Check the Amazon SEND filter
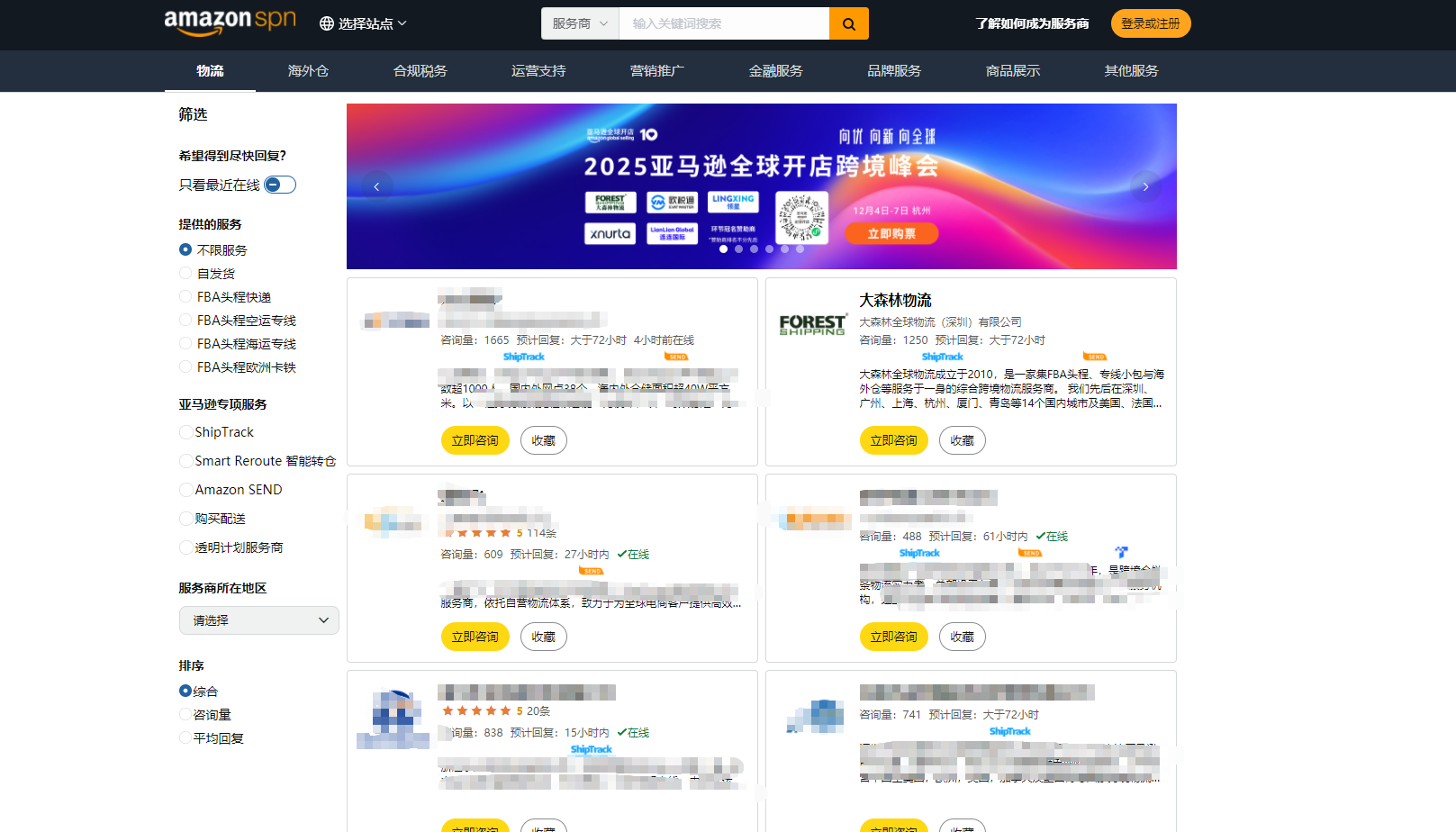Screen dimensions: 1456x832 tap(185, 490)
